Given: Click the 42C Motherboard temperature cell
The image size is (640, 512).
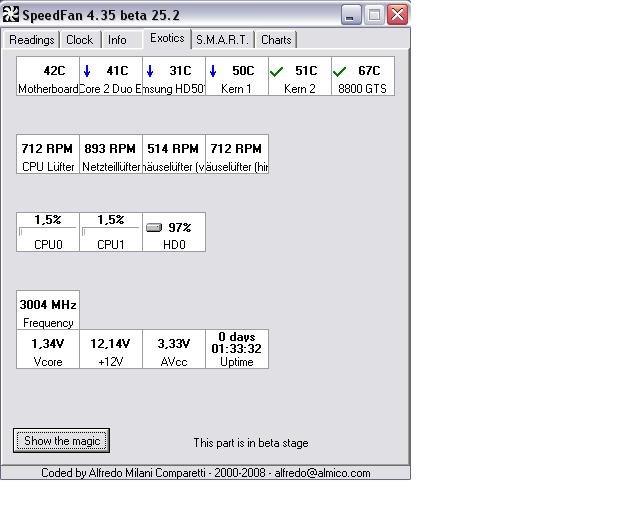Looking at the screenshot, I should pos(48,76).
